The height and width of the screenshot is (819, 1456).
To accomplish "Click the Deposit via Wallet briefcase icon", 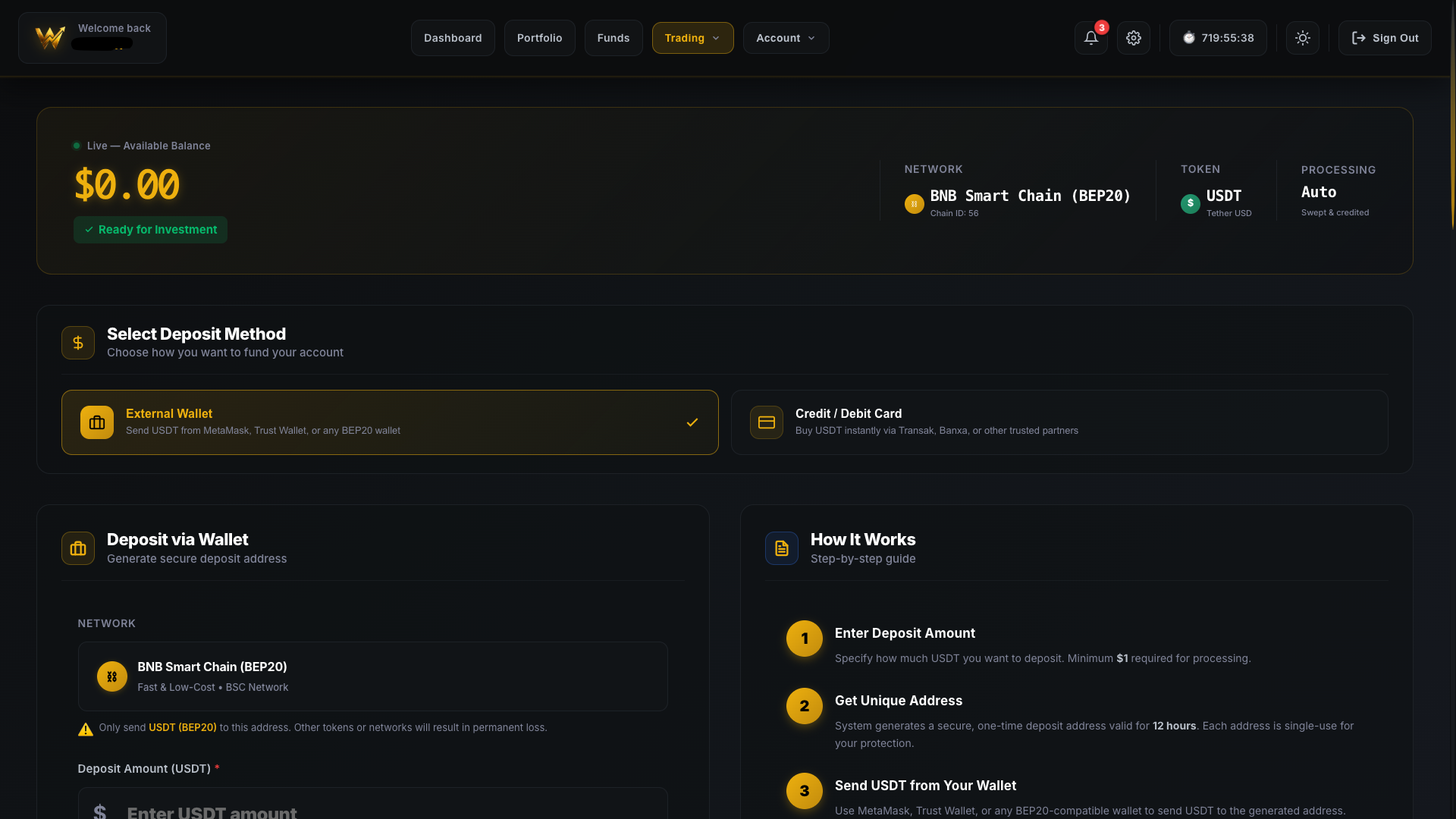I will 78,548.
